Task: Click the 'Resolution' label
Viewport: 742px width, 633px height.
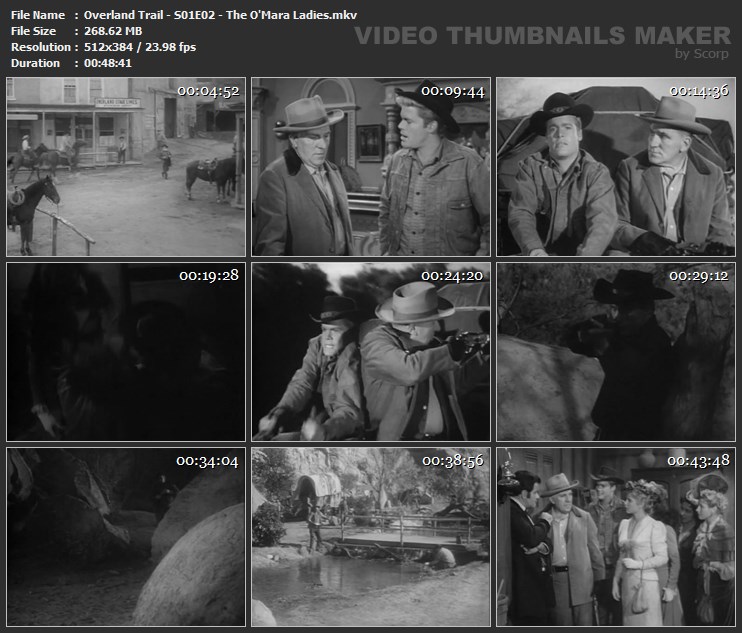Action: (x=41, y=47)
